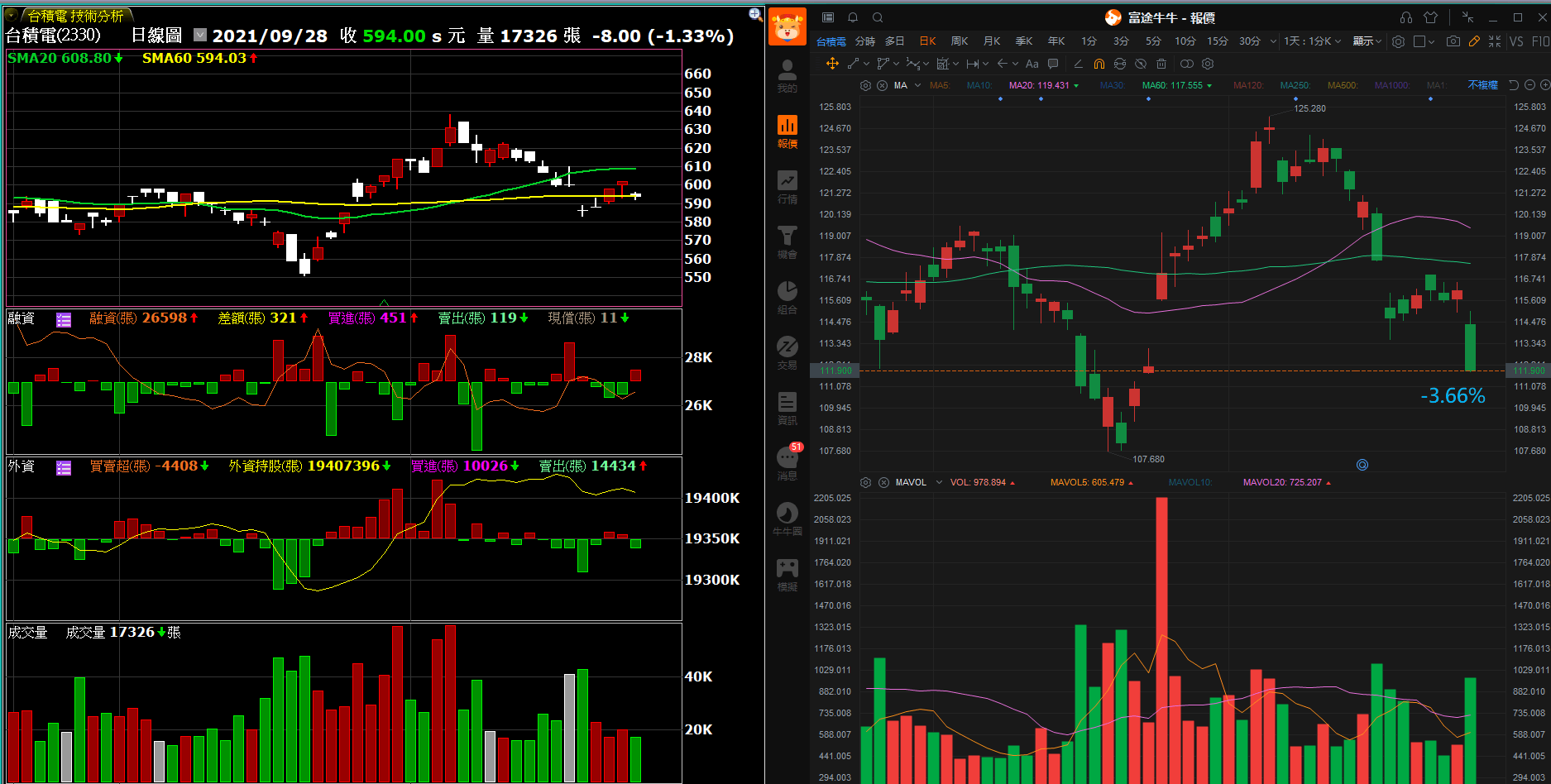Viewport: 1551px width, 784px height.
Task: Select the move/pan crosshair drawing tool
Action: tap(832, 64)
